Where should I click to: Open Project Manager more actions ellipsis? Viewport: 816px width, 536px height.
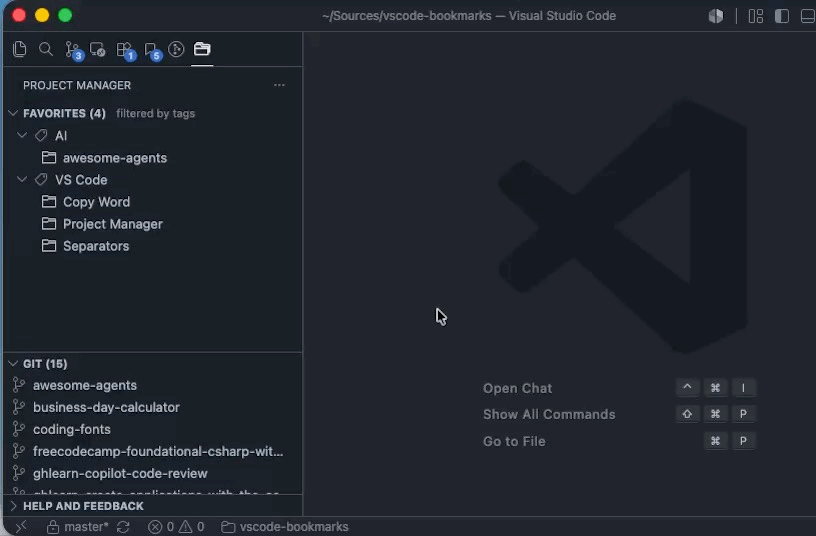[x=279, y=85]
